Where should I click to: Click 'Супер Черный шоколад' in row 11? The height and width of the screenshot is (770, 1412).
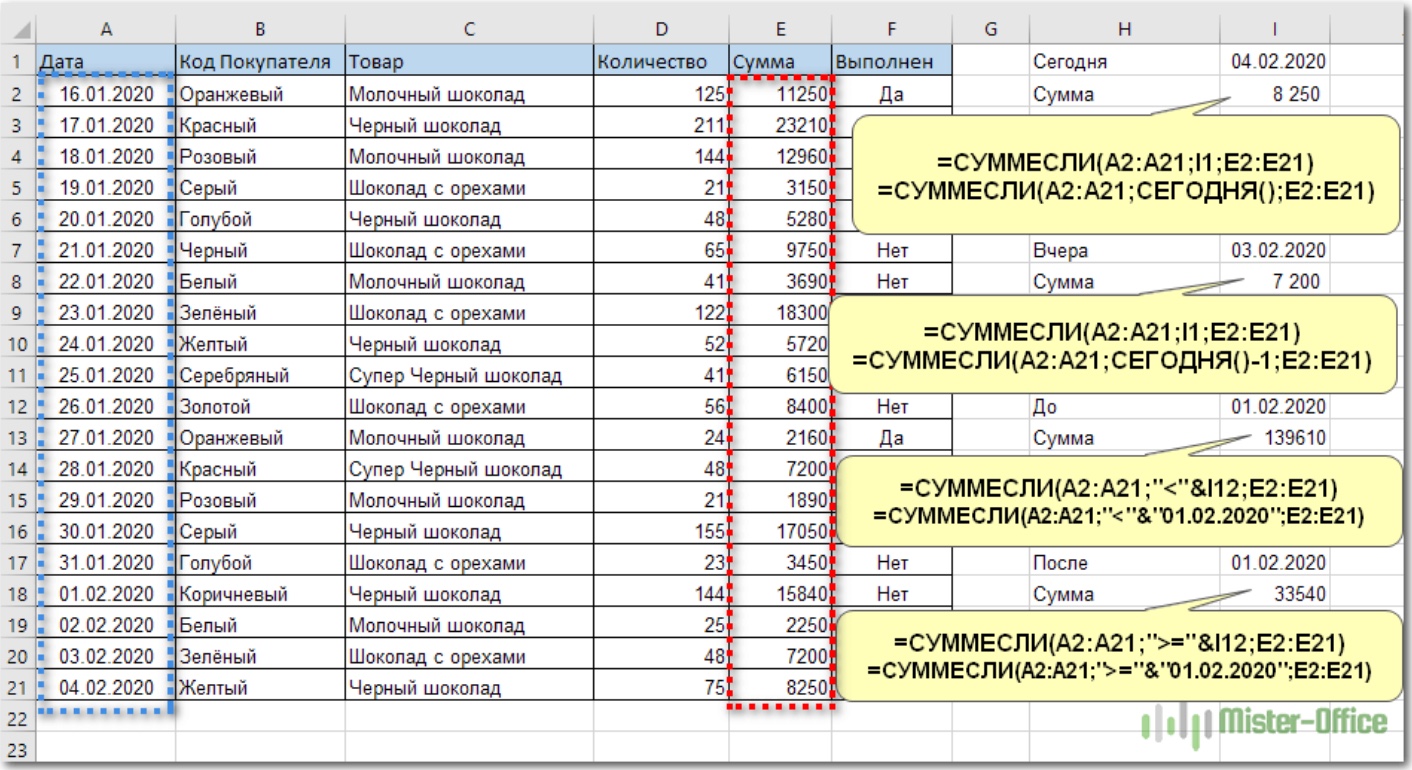click(469, 375)
